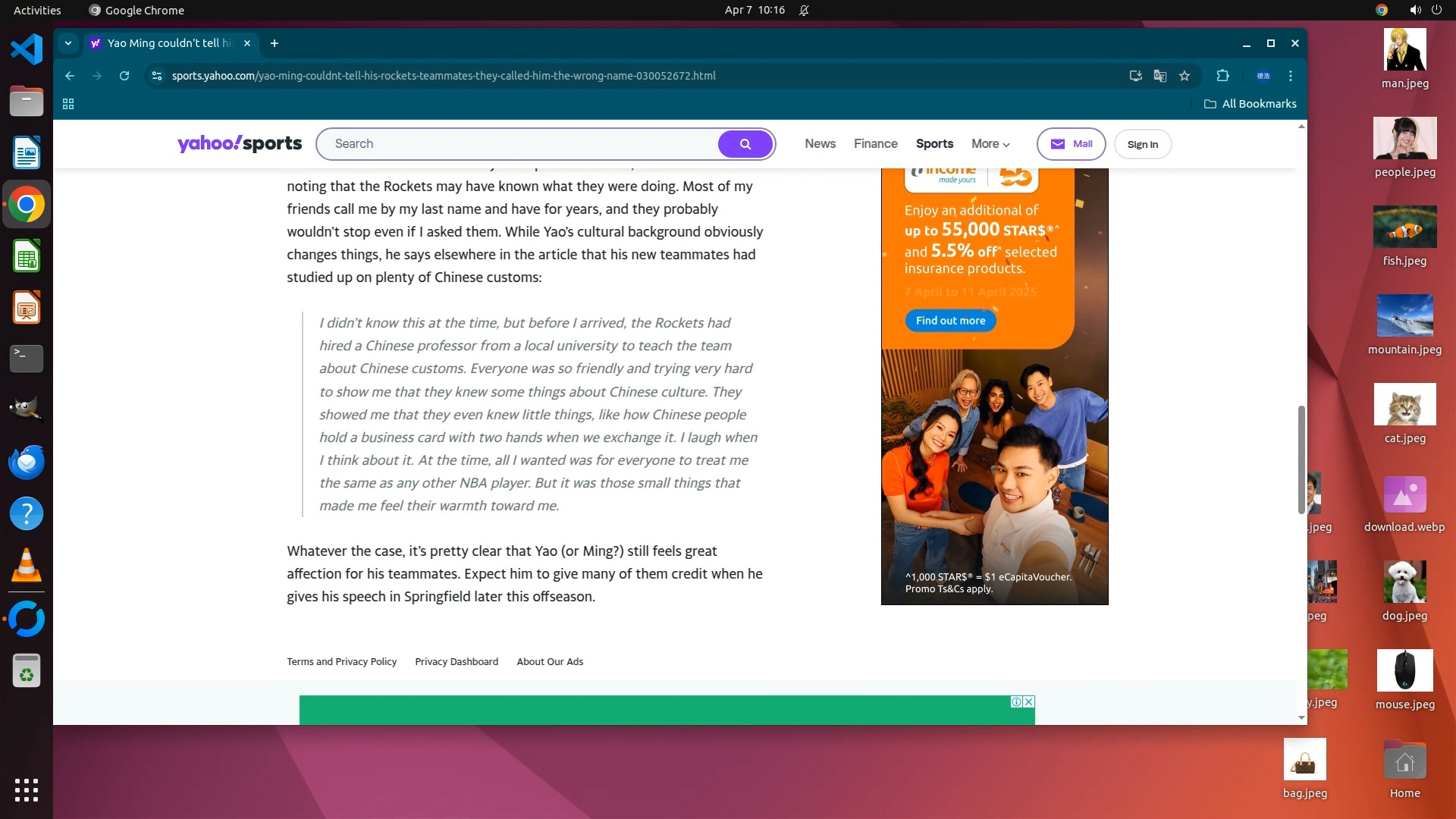Open the Privacy Dashboard link

[457, 661]
